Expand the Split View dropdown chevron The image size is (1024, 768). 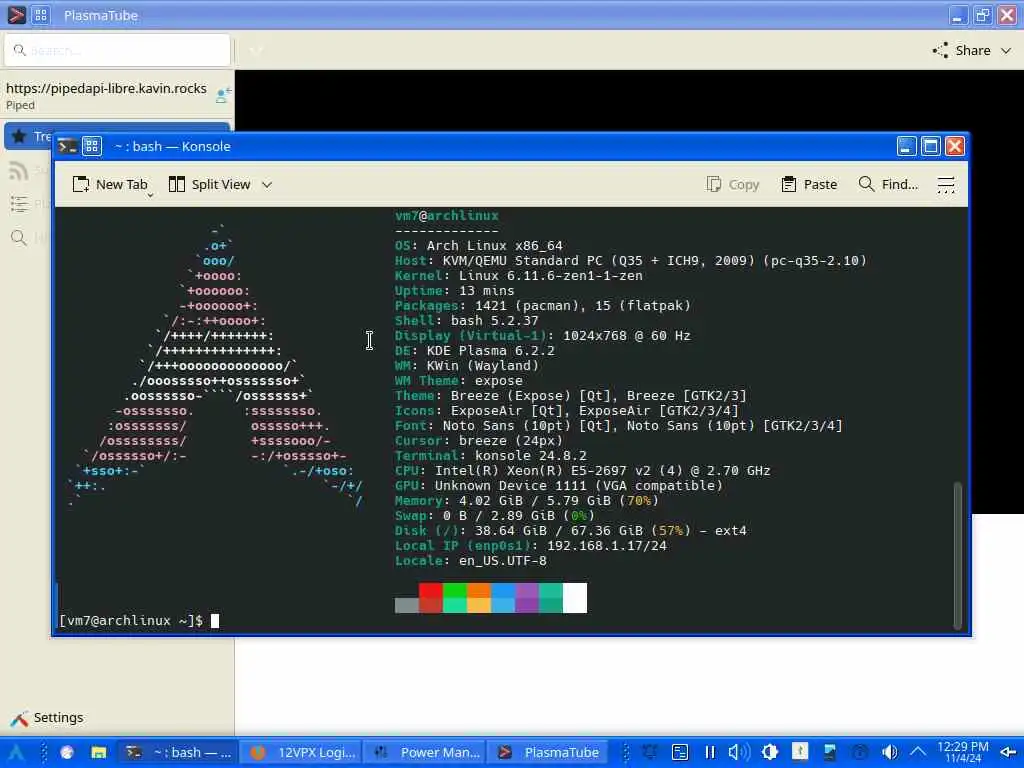pos(267,185)
